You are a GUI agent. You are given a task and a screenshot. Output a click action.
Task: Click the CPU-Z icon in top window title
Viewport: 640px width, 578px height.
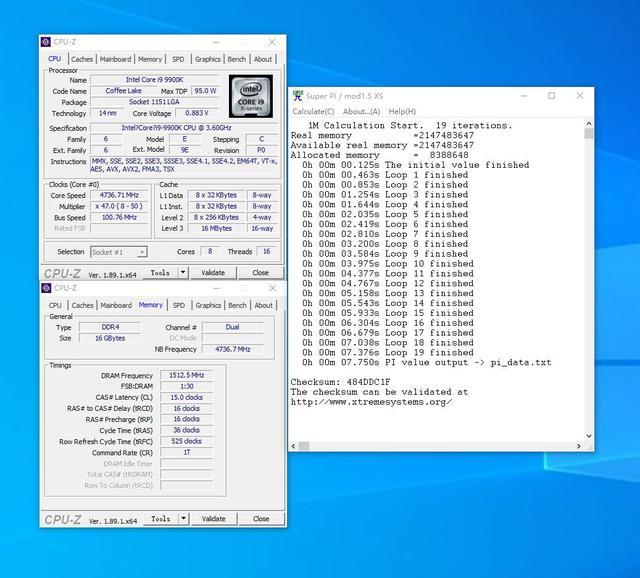click(46, 42)
